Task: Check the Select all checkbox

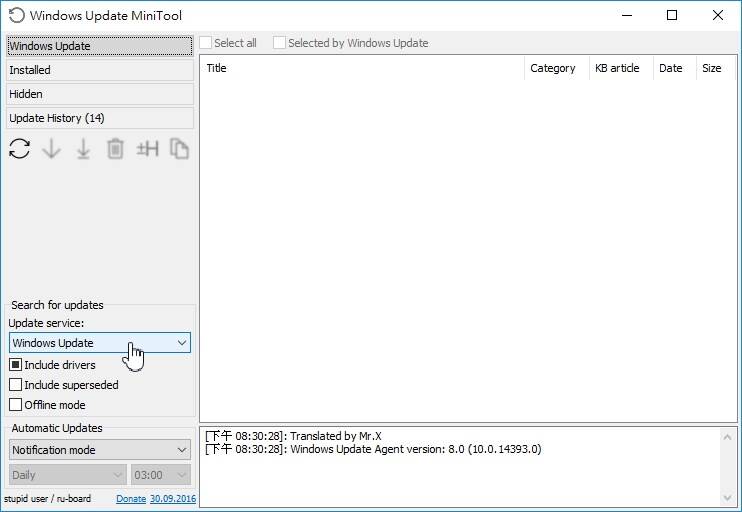Action: click(205, 43)
